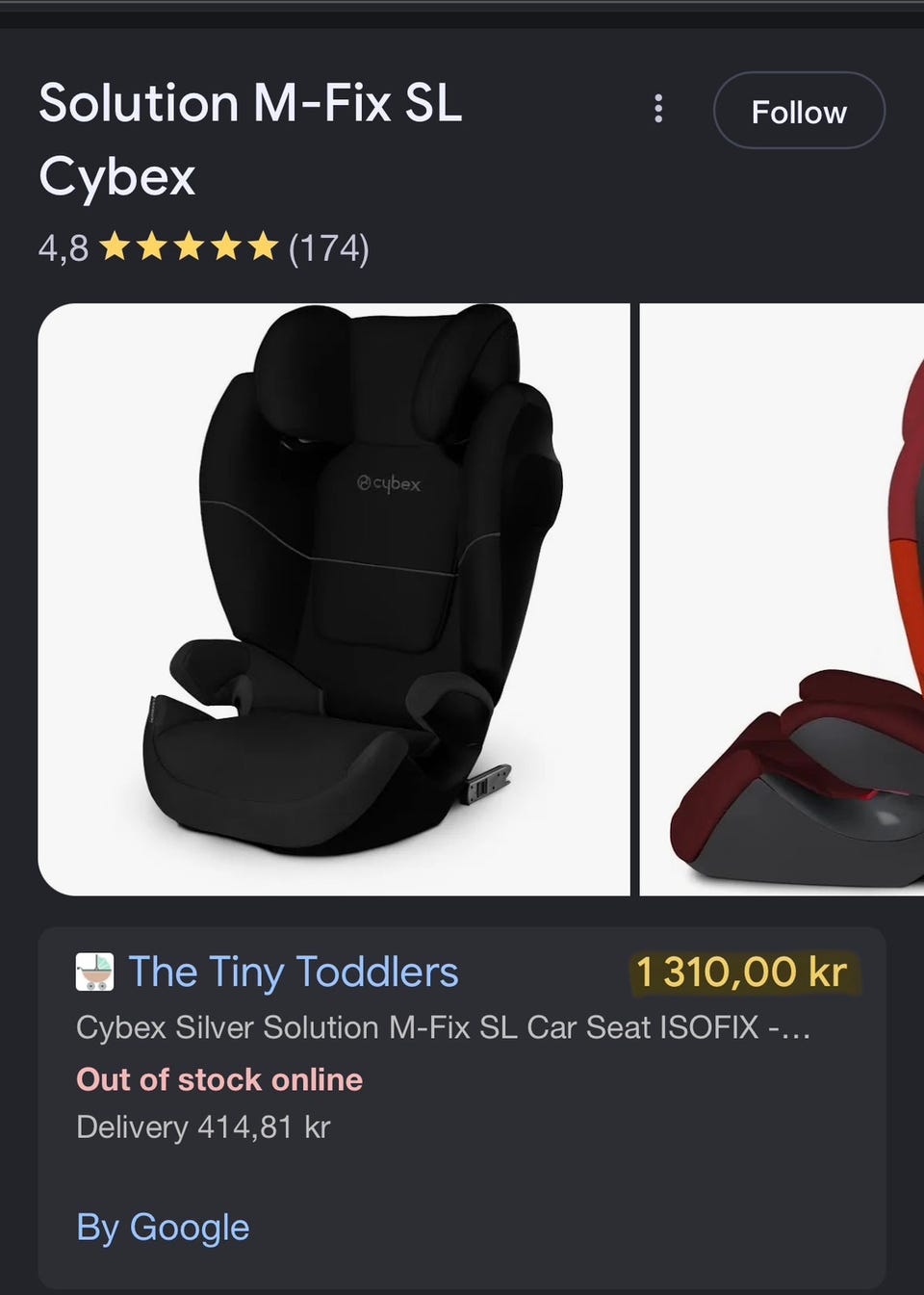The height and width of the screenshot is (1295, 924).
Task: Follow the Solution M-Fix SL product
Action: 799,111
